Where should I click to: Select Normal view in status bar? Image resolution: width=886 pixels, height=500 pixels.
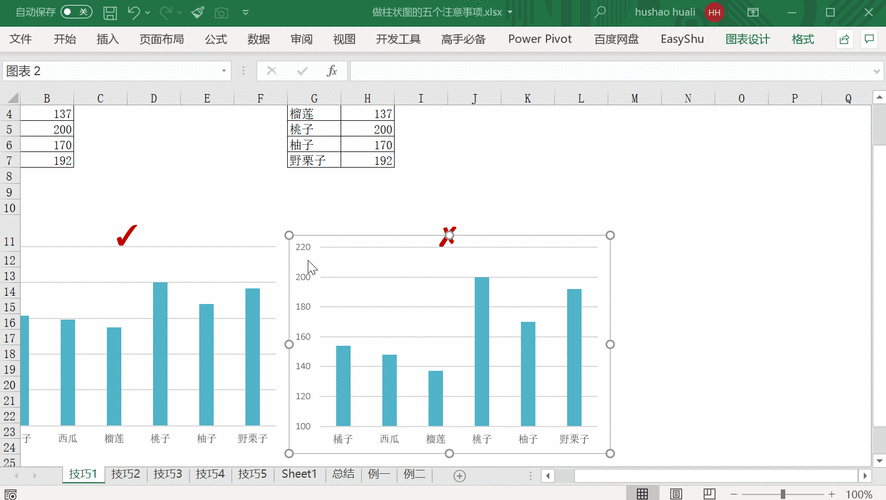642,494
